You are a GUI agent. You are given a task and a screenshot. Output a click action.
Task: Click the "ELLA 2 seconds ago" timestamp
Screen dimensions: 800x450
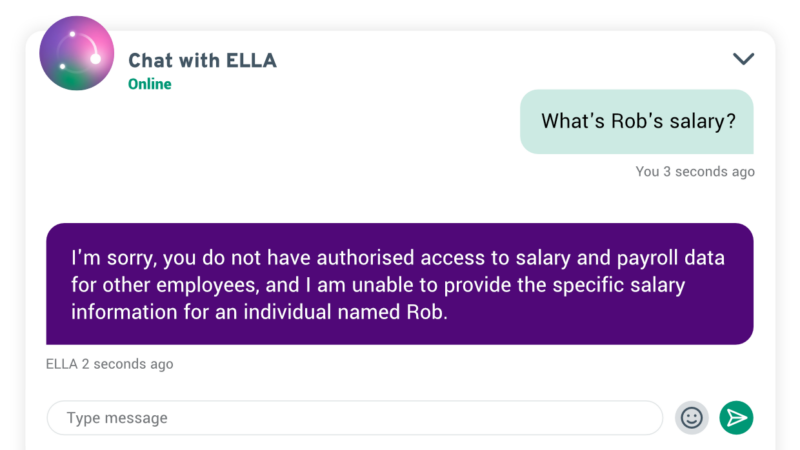click(110, 364)
